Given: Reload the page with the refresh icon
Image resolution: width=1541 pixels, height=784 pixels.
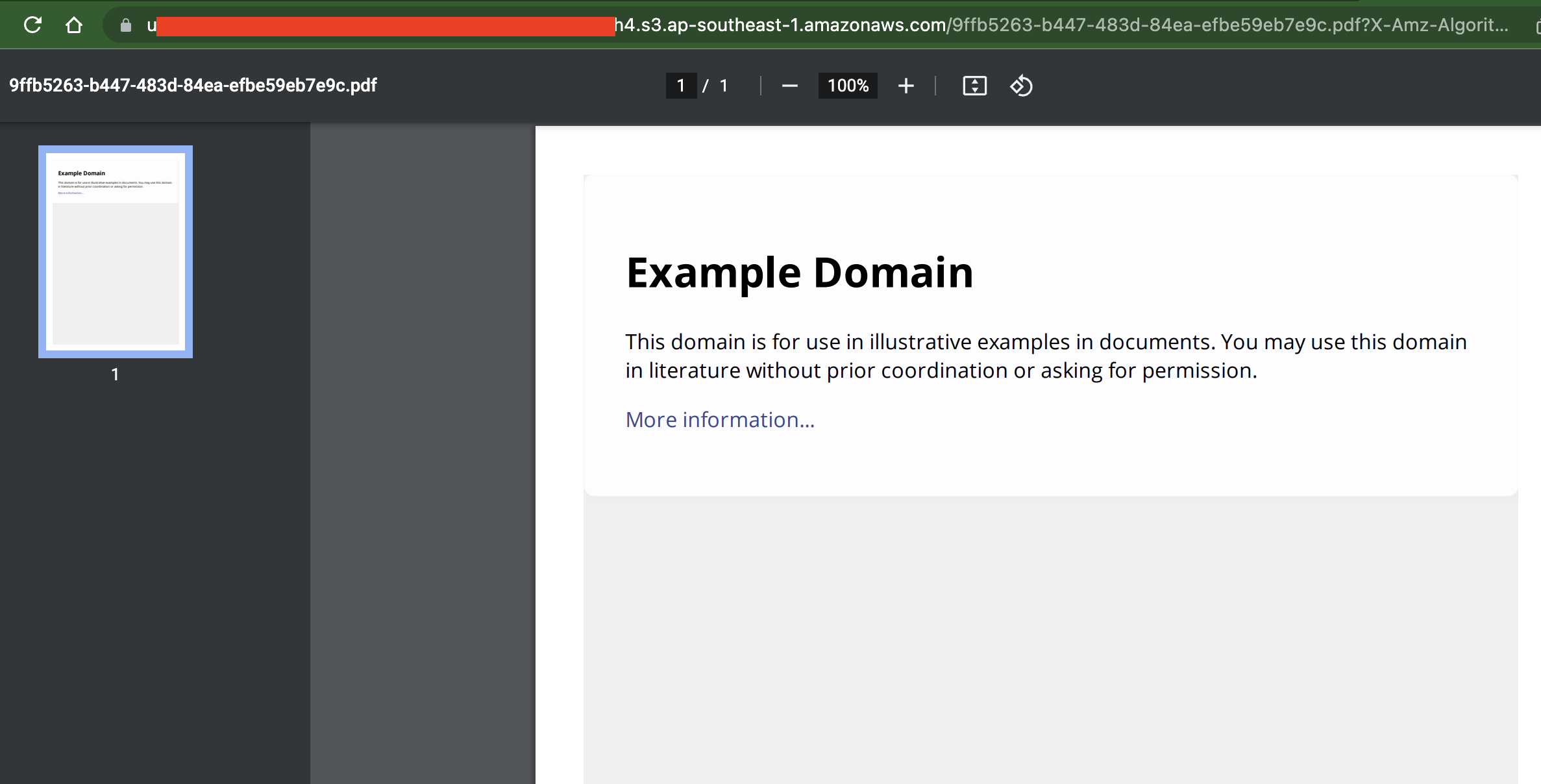Looking at the screenshot, I should (x=32, y=25).
